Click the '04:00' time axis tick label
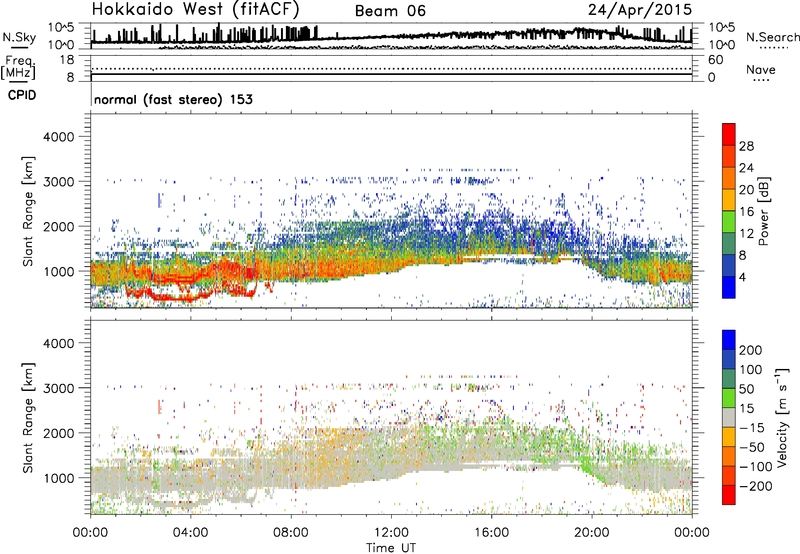Image resolution: width=800 pixels, height=554 pixels. [190, 533]
